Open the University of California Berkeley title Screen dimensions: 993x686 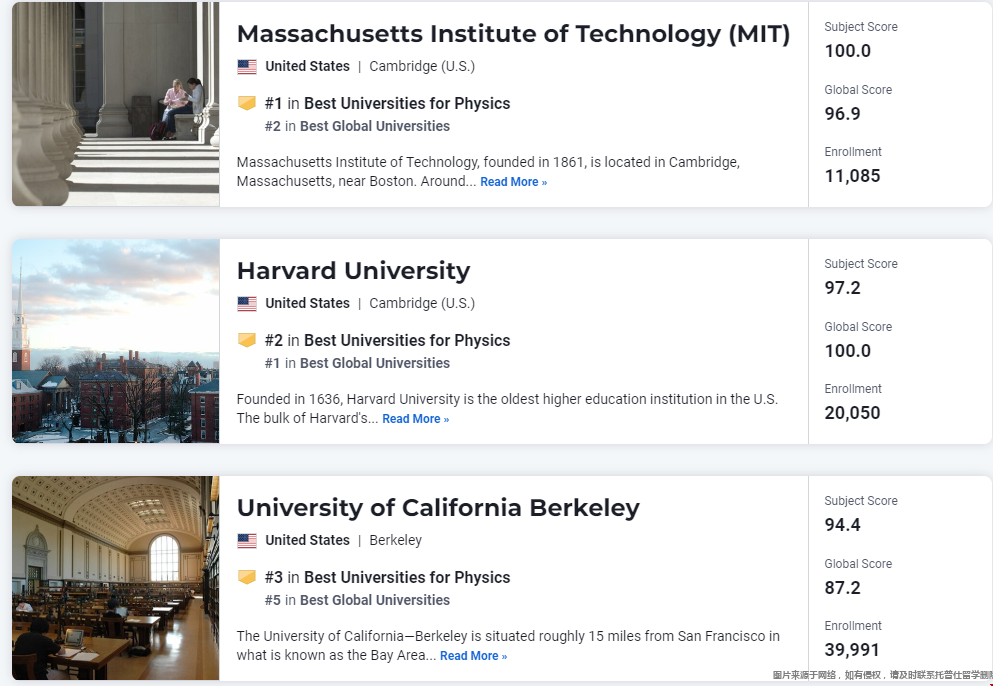[x=438, y=508]
